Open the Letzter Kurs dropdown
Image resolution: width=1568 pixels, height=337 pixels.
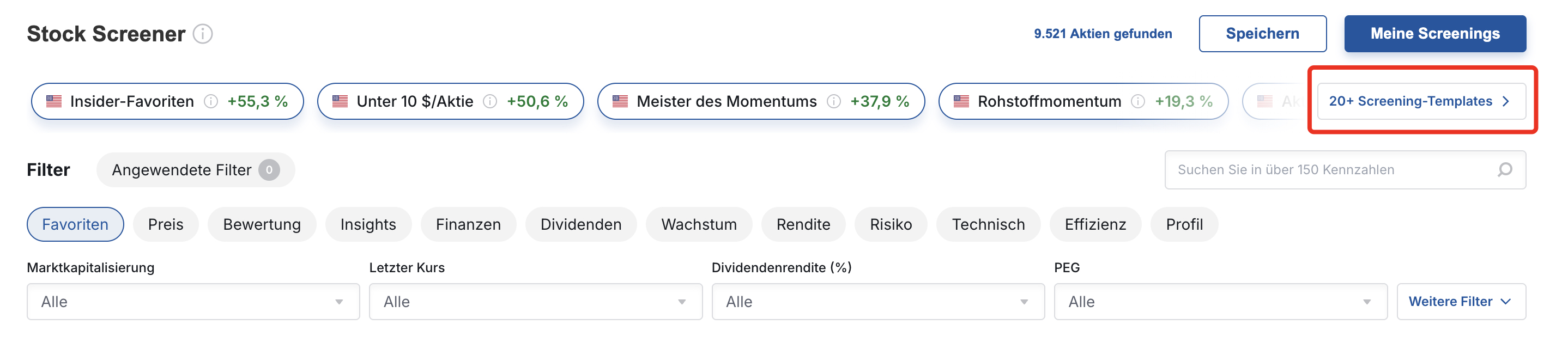[536, 302]
